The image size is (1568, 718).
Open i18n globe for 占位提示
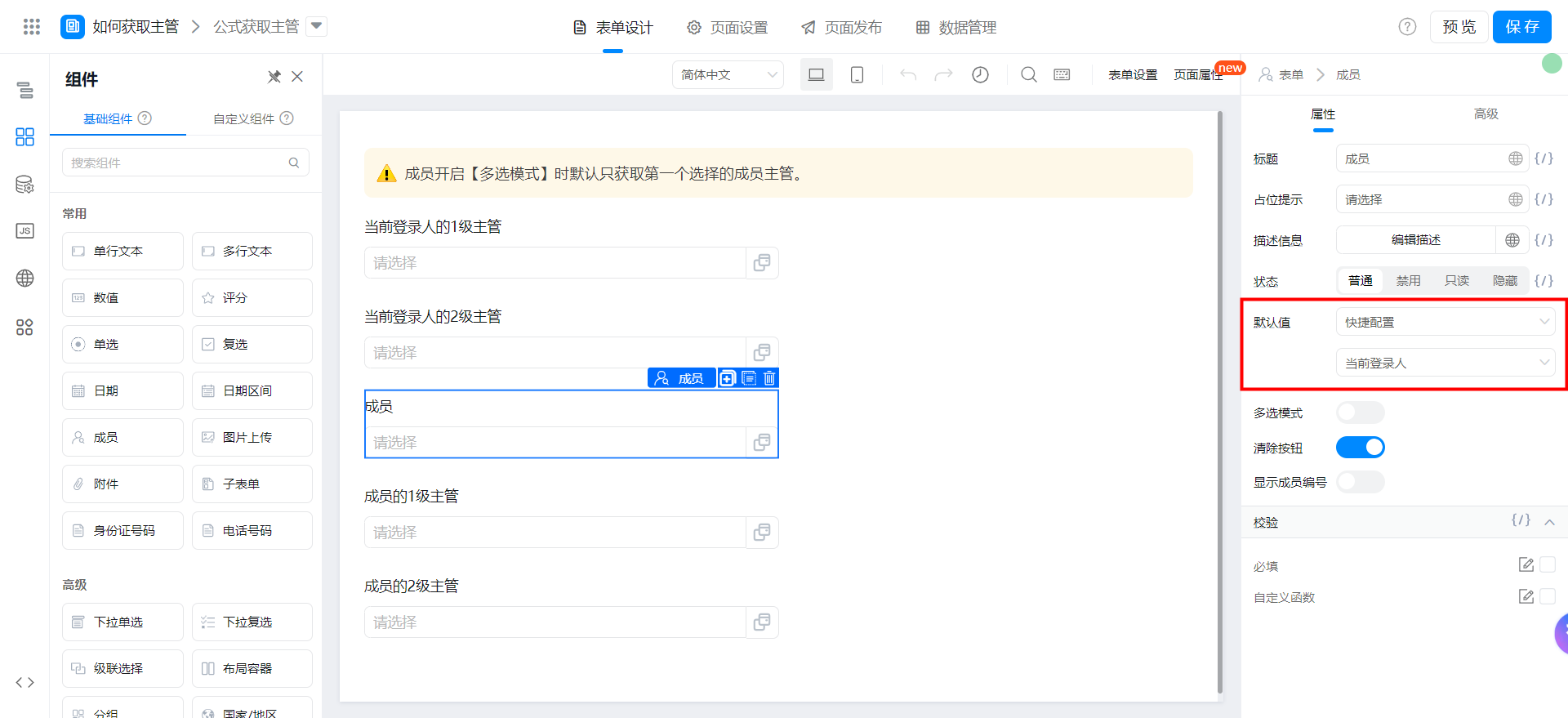pos(1516,199)
